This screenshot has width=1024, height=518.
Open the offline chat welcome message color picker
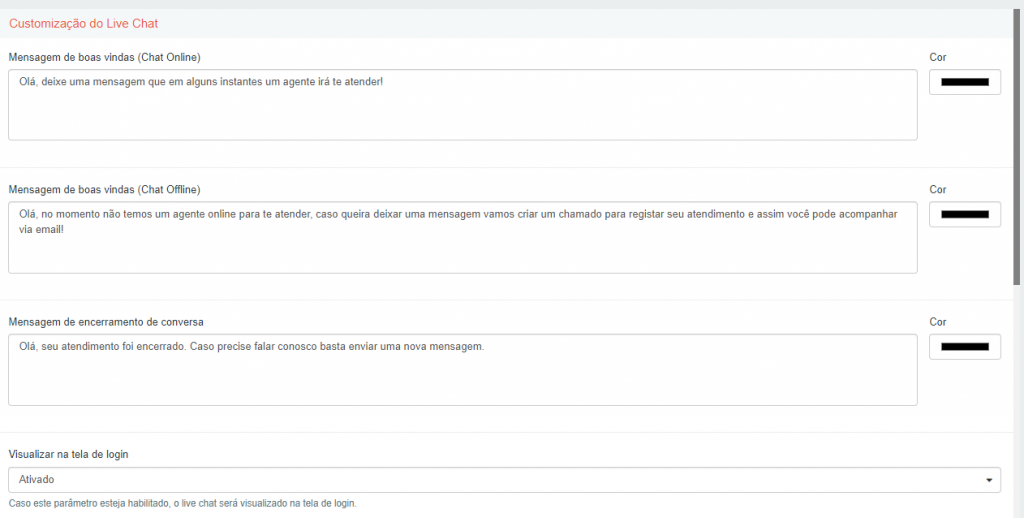click(965, 214)
